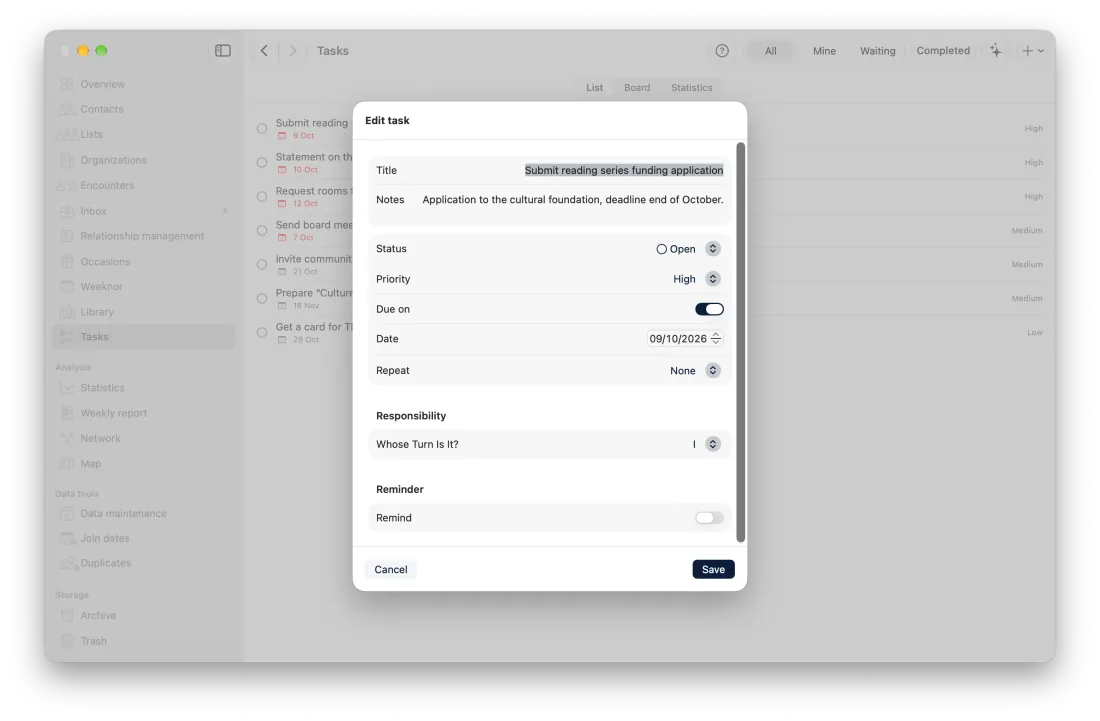Open Occasions in the sidebar
The image size is (1100, 721).
[x=105, y=262]
